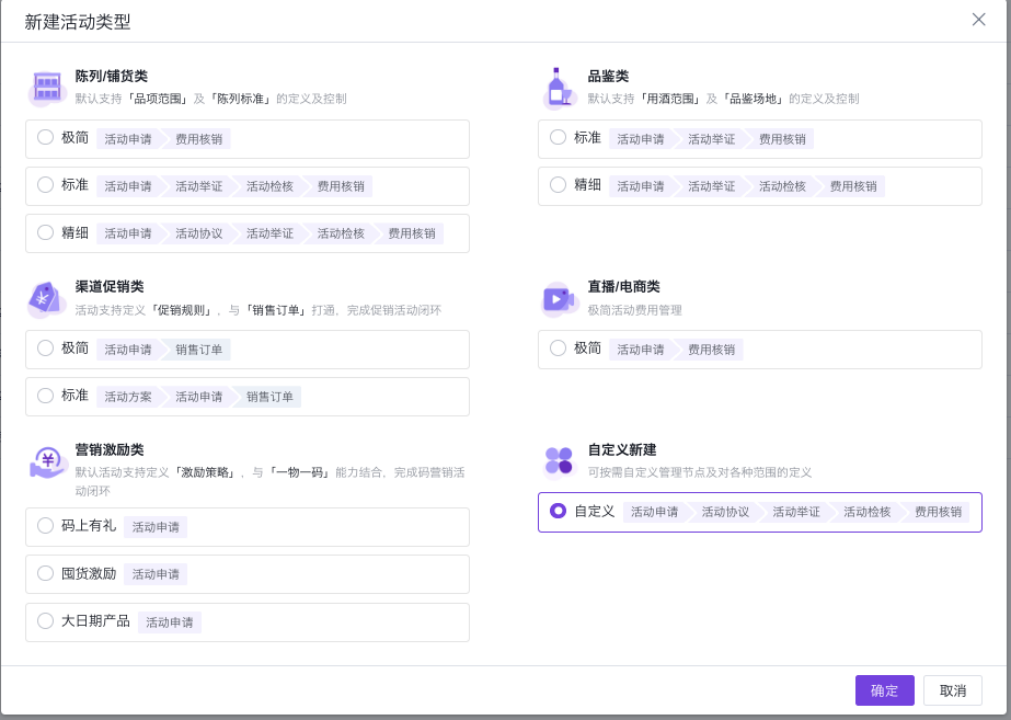Click the 渠道促销类 description mentioning 促销规则
1011x720 pixels.
click(258, 310)
